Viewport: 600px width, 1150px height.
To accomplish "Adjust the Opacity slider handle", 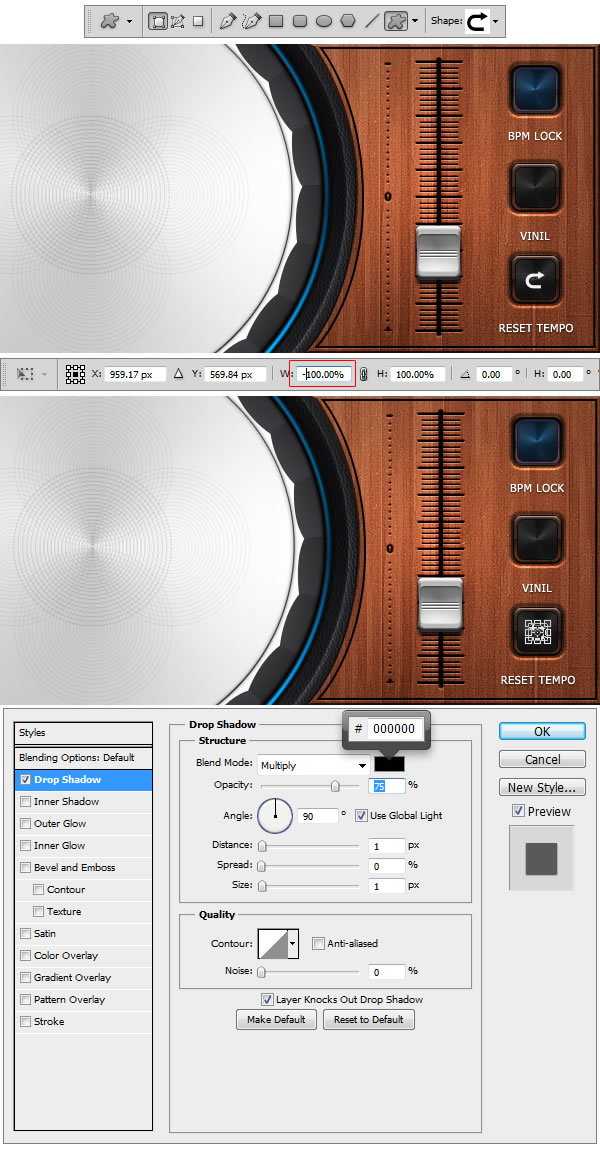I will click(x=335, y=786).
